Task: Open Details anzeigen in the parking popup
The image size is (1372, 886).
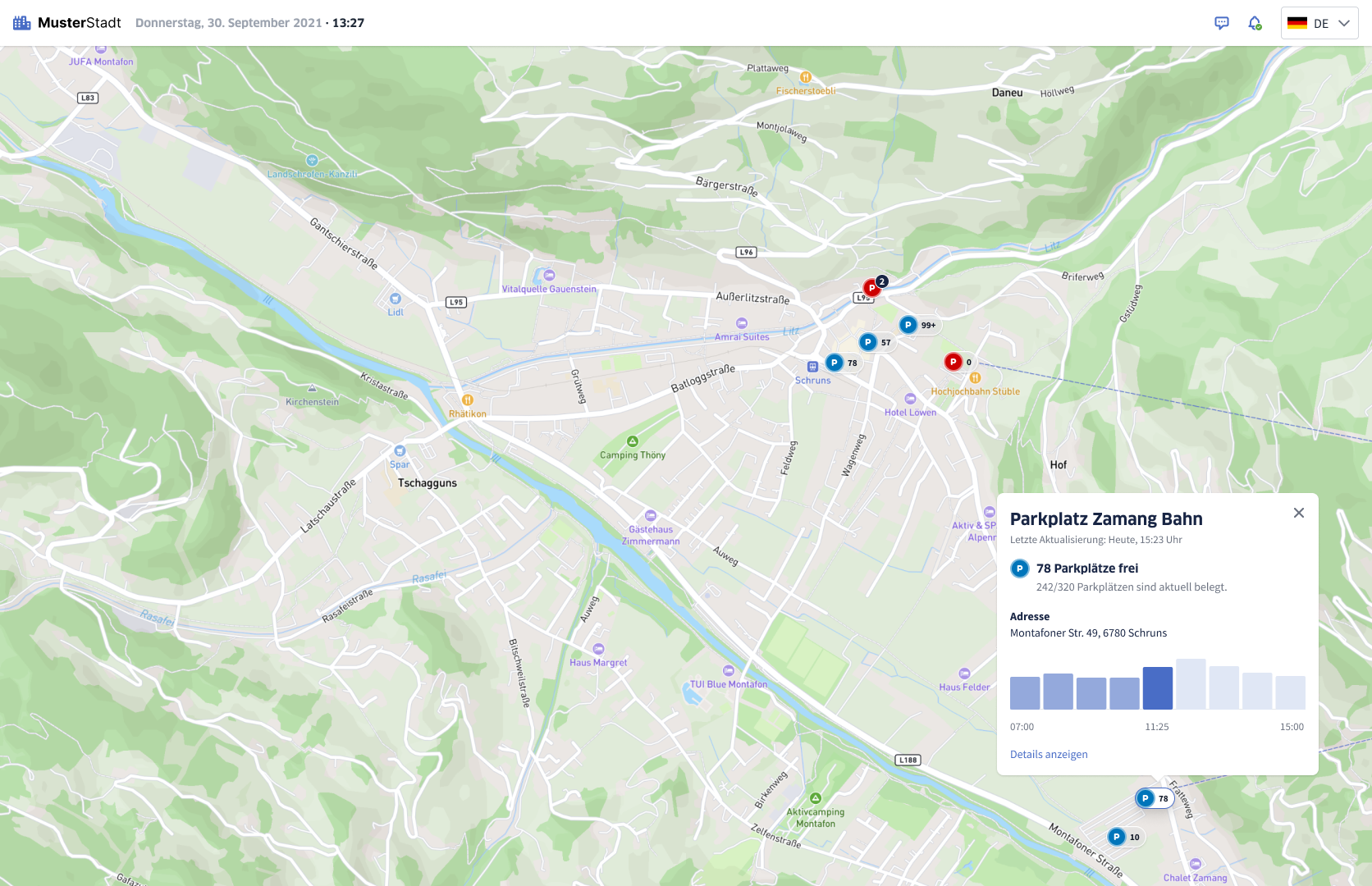Action: (x=1048, y=754)
